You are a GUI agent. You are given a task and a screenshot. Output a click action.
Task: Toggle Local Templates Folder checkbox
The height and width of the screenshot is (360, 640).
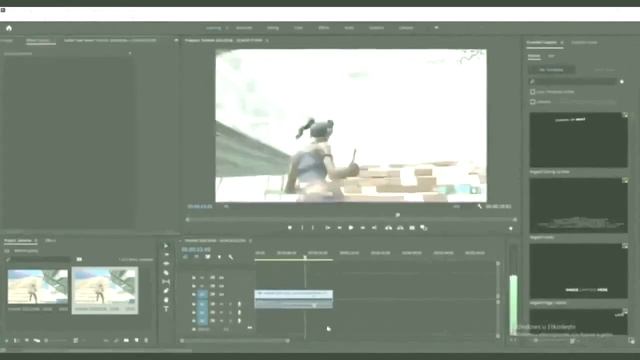[x=533, y=92]
